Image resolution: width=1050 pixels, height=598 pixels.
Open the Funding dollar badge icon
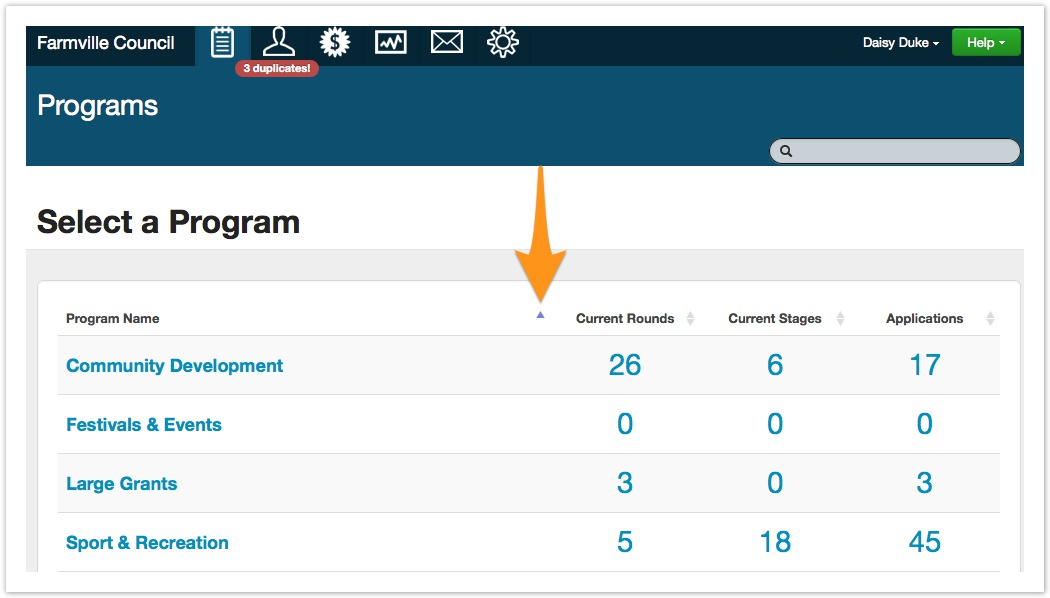(334, 43)
